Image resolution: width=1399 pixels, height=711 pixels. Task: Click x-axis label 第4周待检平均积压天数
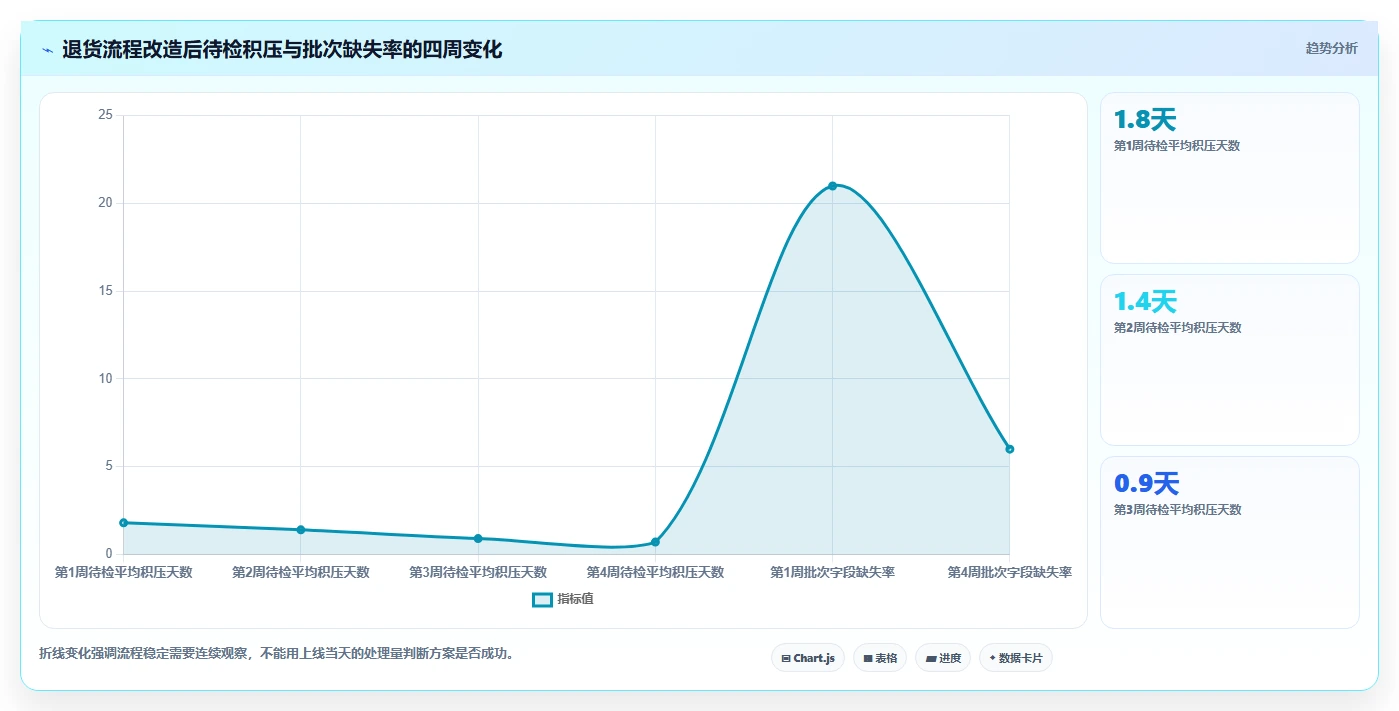pyautogui.click(x=655, y=573)
